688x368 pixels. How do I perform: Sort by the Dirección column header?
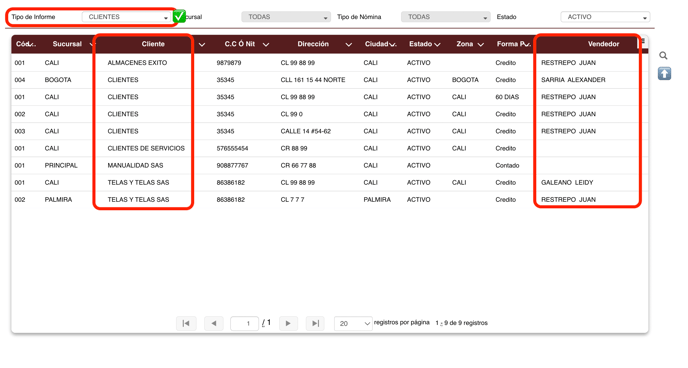313,44
